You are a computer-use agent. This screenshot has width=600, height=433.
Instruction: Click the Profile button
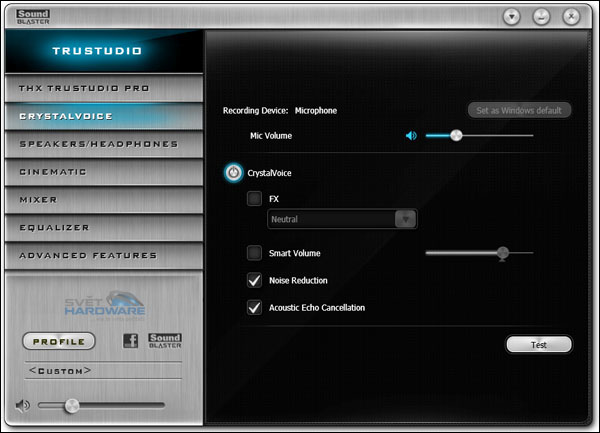[58, 341]
